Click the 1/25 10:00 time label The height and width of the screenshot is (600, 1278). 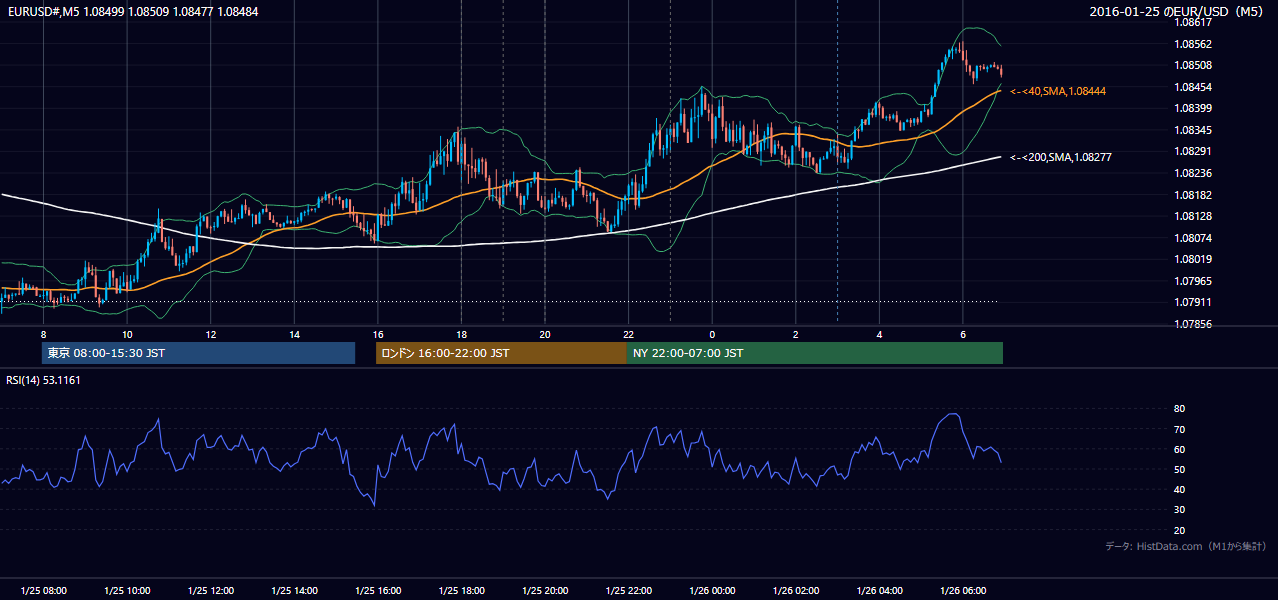127,591
